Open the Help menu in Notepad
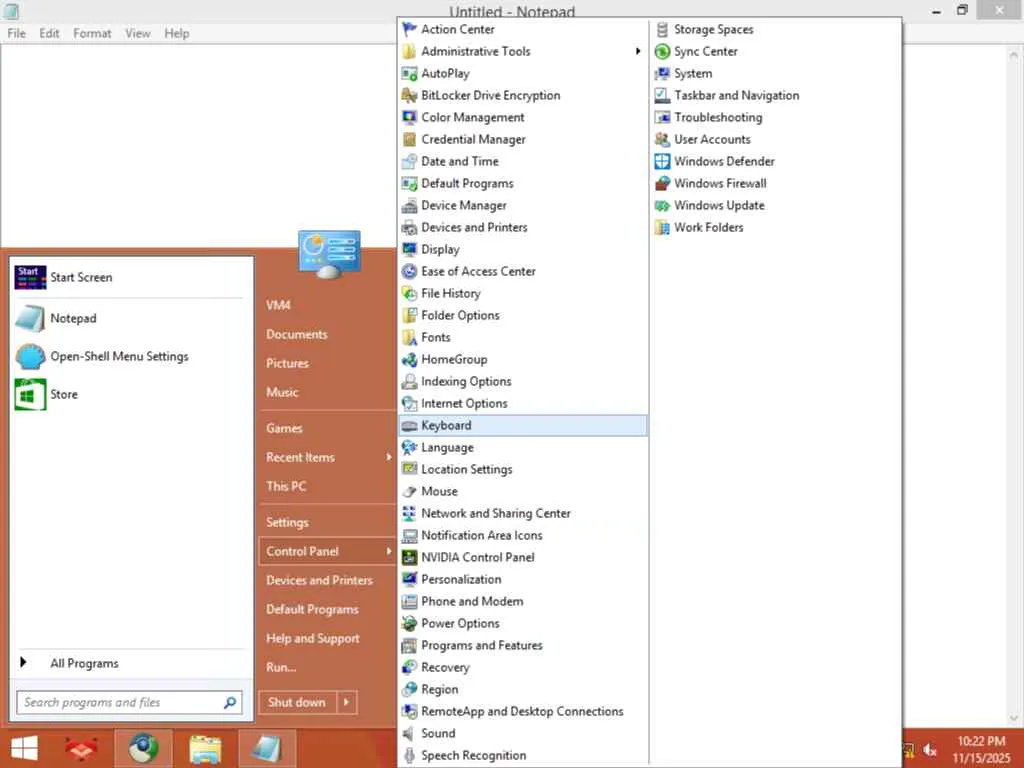 [176, 33]
